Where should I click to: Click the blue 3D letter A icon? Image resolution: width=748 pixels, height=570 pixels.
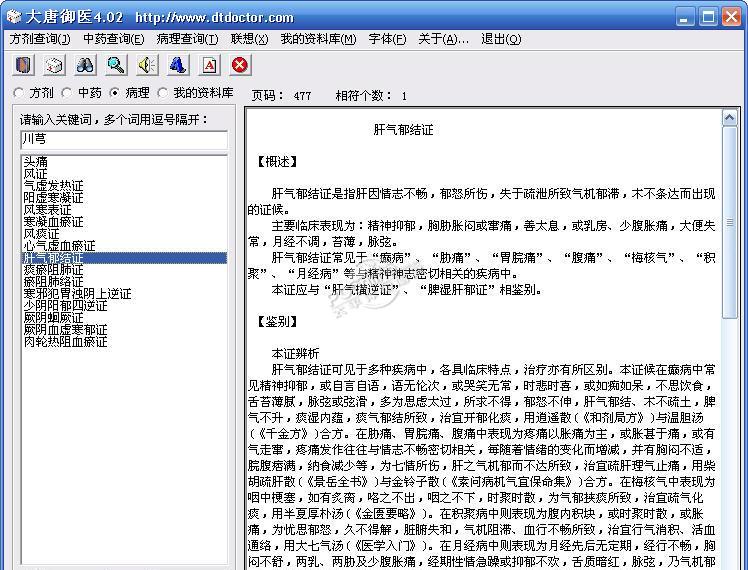(x=178, y=65)
